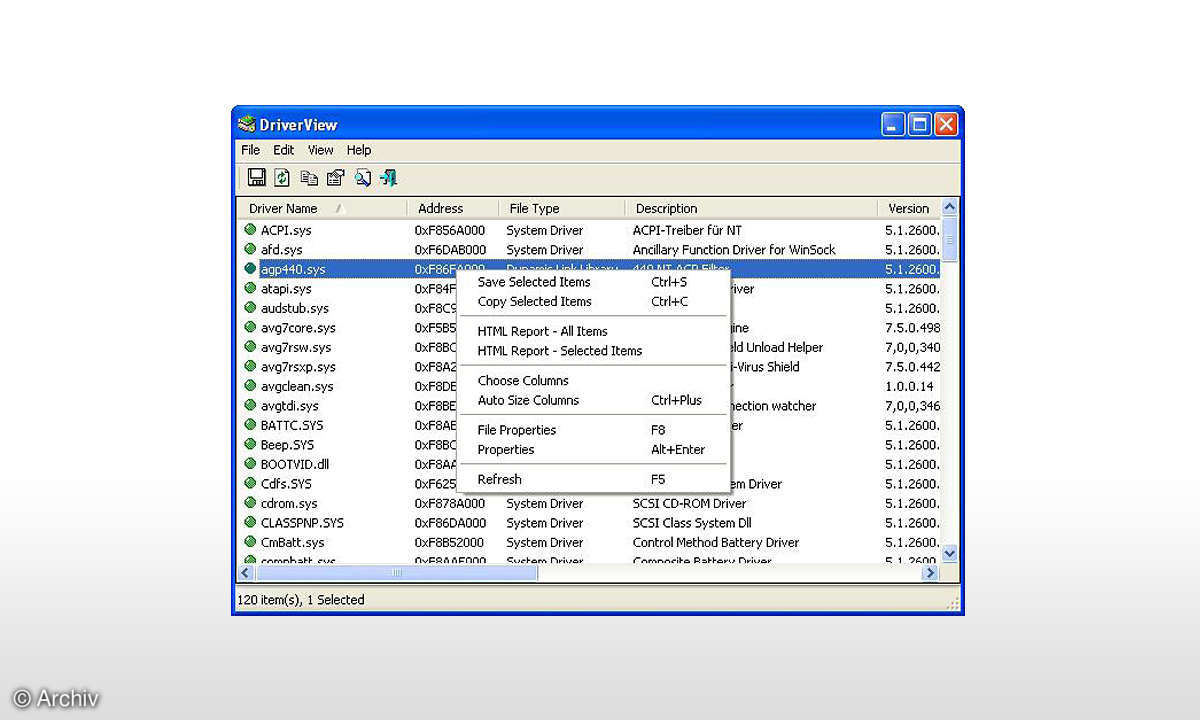Open the File menu
This screenshot has width=1200, height=720.
[250, 150]
